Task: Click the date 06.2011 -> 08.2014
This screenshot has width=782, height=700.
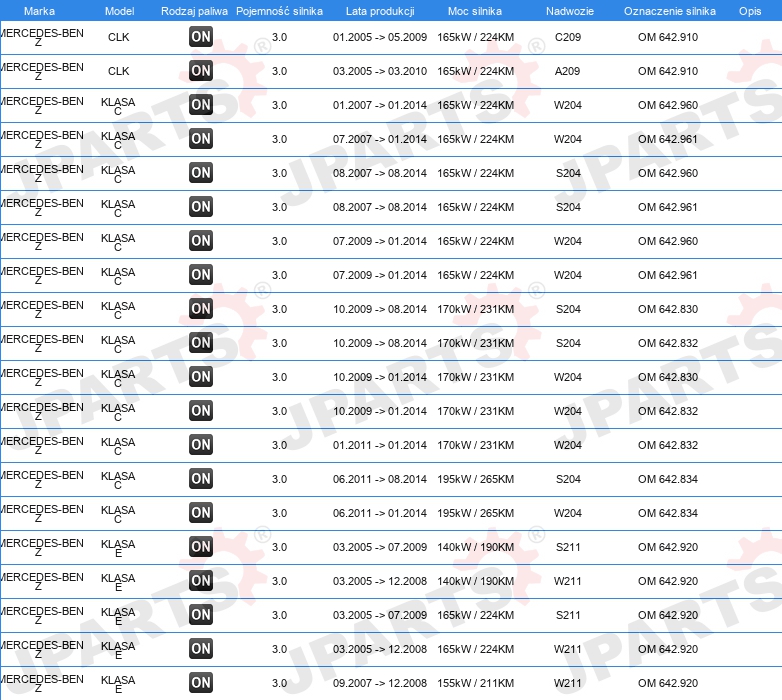Action: (380, 479)
